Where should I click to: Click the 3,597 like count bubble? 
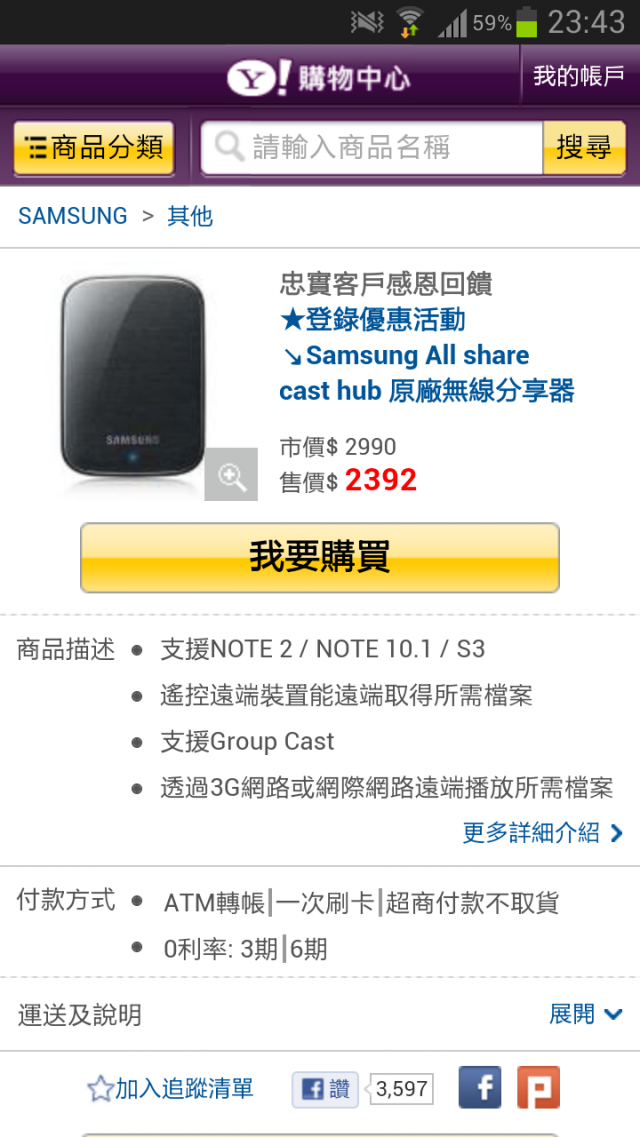point(402,1089)
